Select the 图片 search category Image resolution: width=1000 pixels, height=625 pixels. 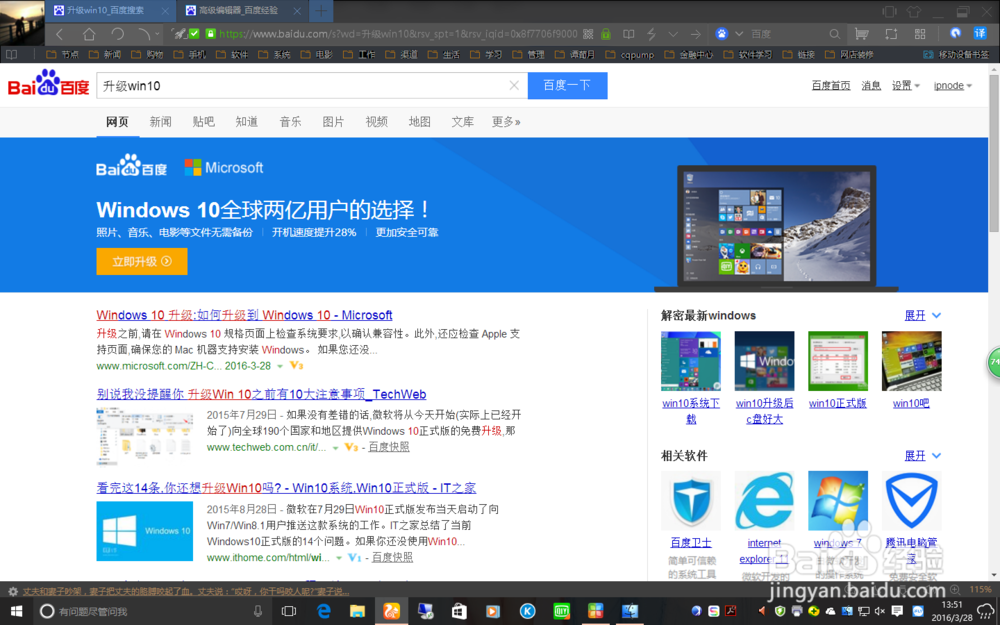(x=333, y=121)
